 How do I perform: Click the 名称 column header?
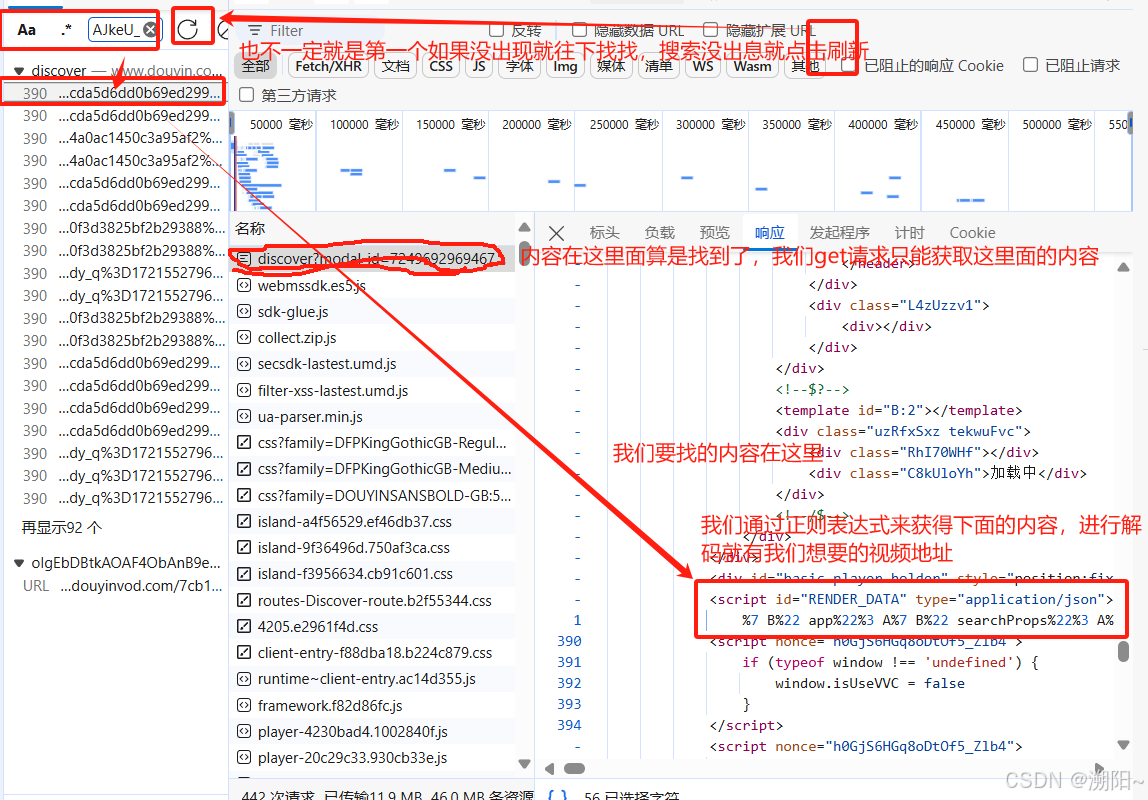click(250, 228)
